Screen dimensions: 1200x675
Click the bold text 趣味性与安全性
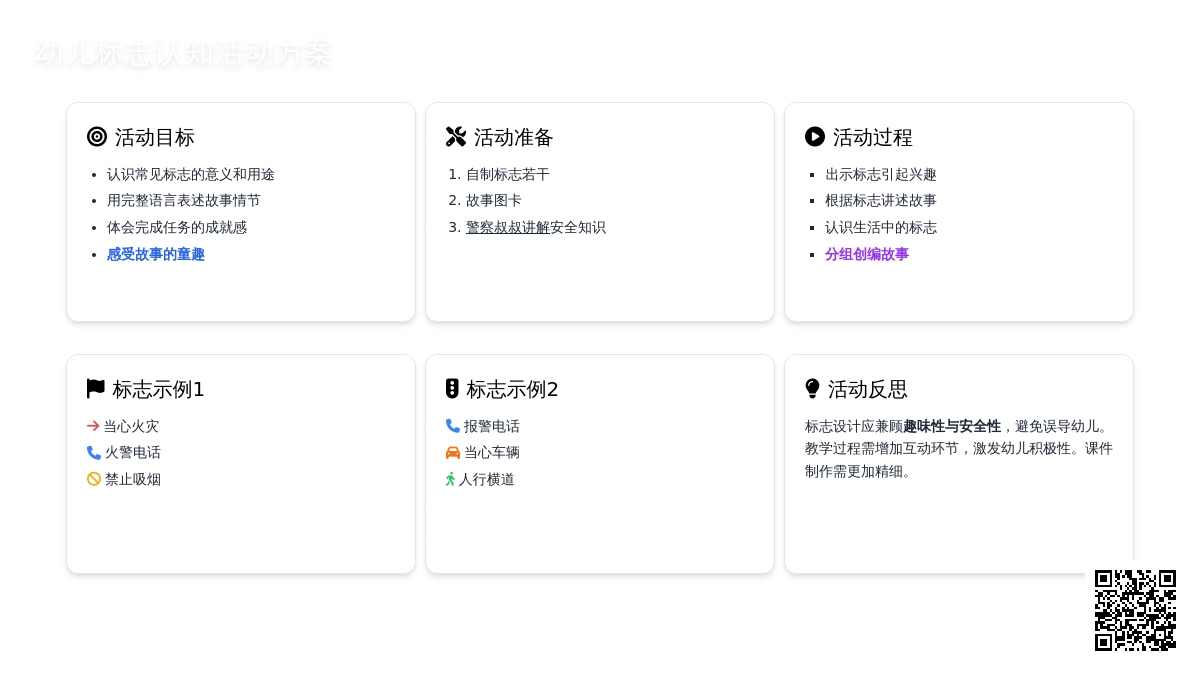[952, 426]
